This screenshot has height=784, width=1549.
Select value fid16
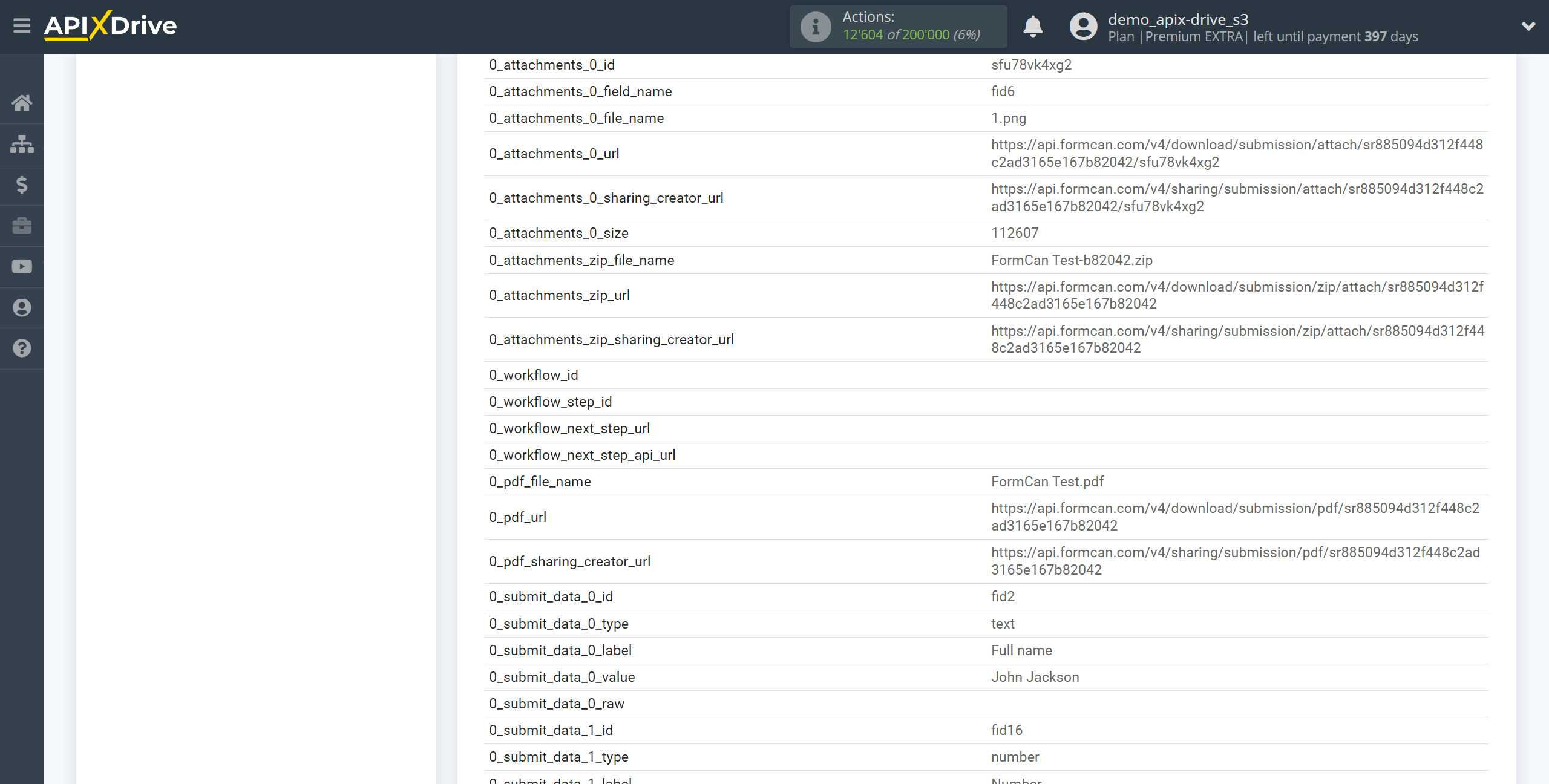click(x=1007, y=731)
